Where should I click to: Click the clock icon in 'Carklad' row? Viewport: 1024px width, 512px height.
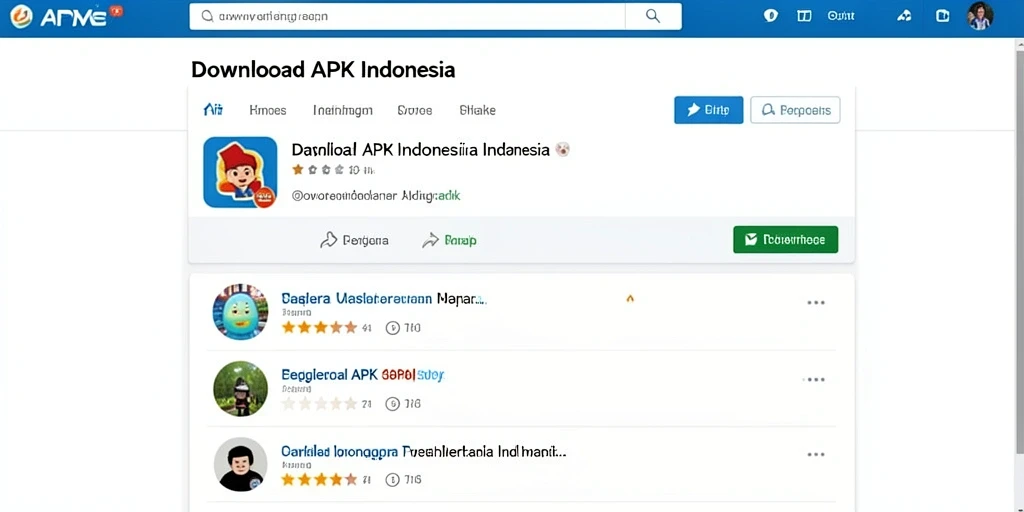(392, 481)
